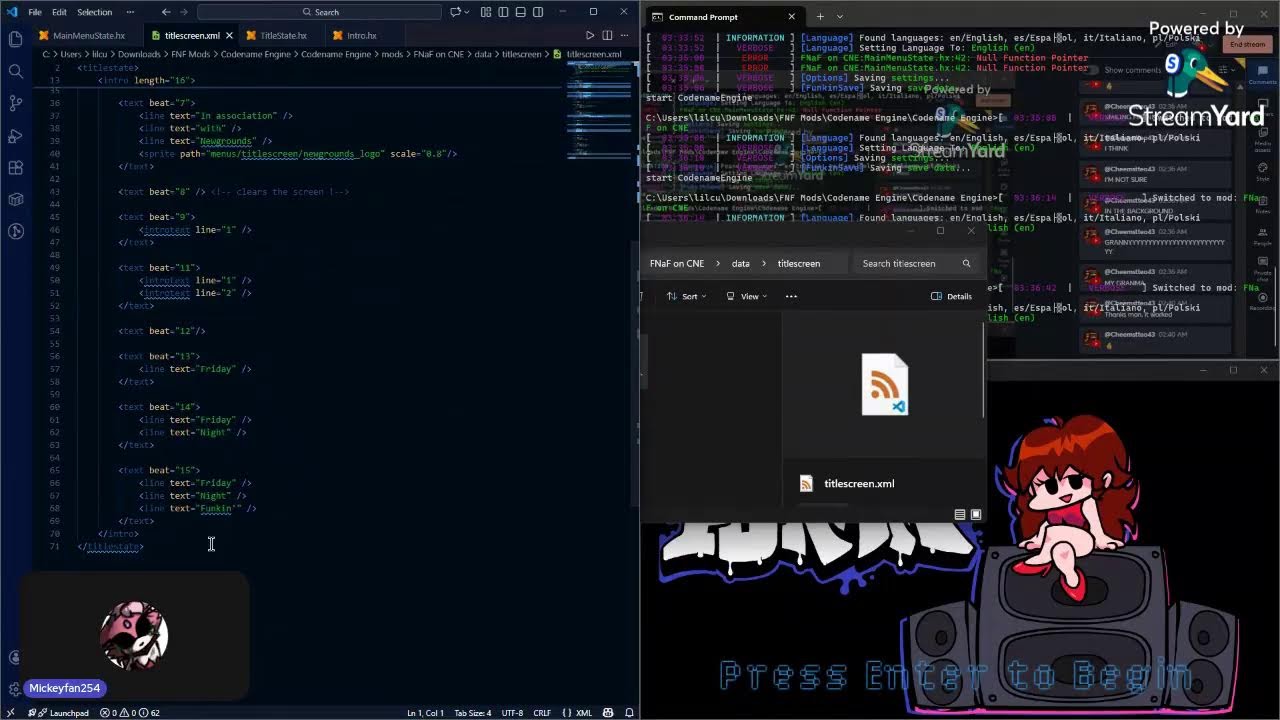Open the Sort dropdown in File Explorer
The image size is (1280, 720).
[x=687, y=296]
